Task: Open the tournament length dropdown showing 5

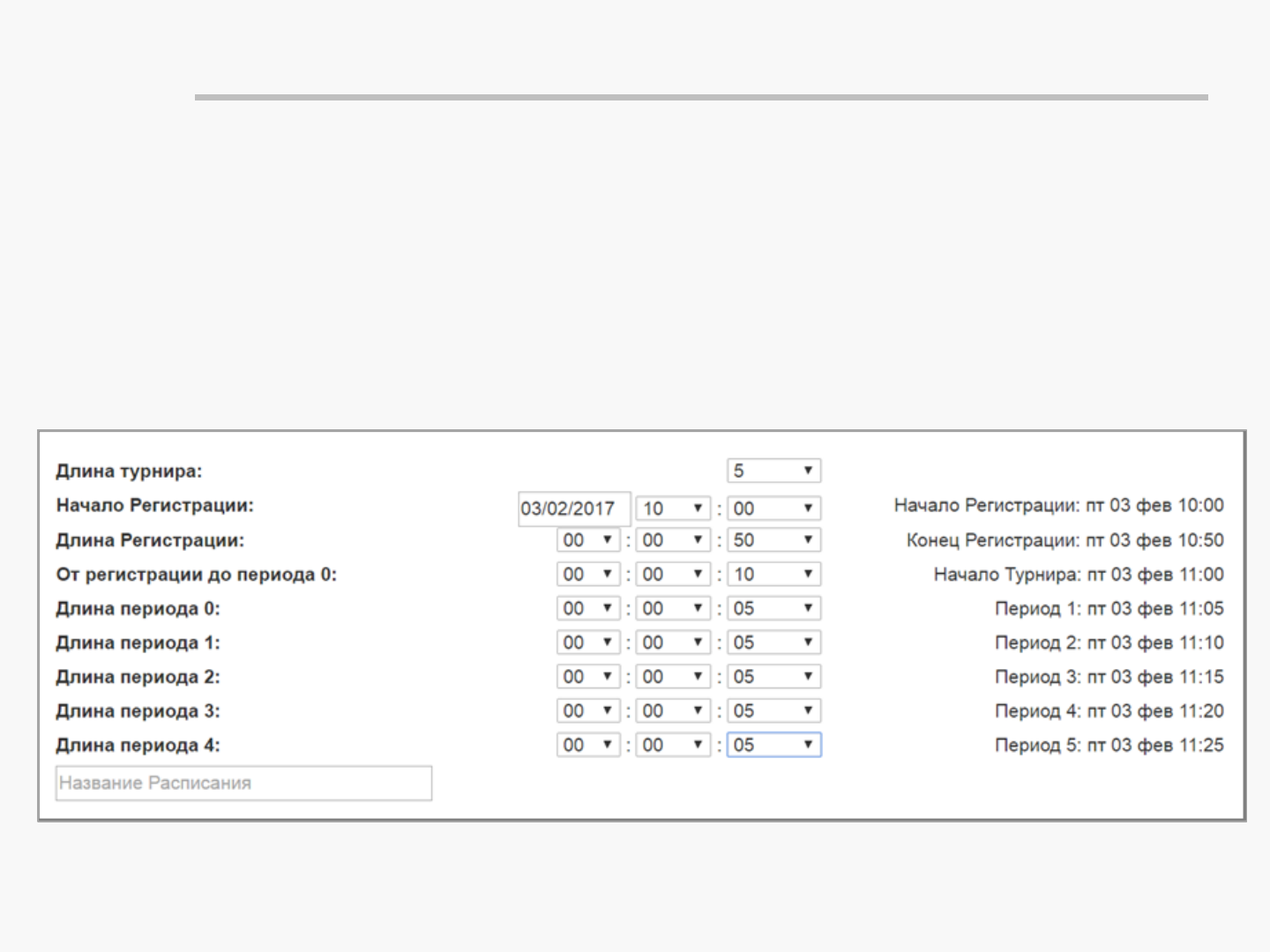Action: (x=773, y=471)
